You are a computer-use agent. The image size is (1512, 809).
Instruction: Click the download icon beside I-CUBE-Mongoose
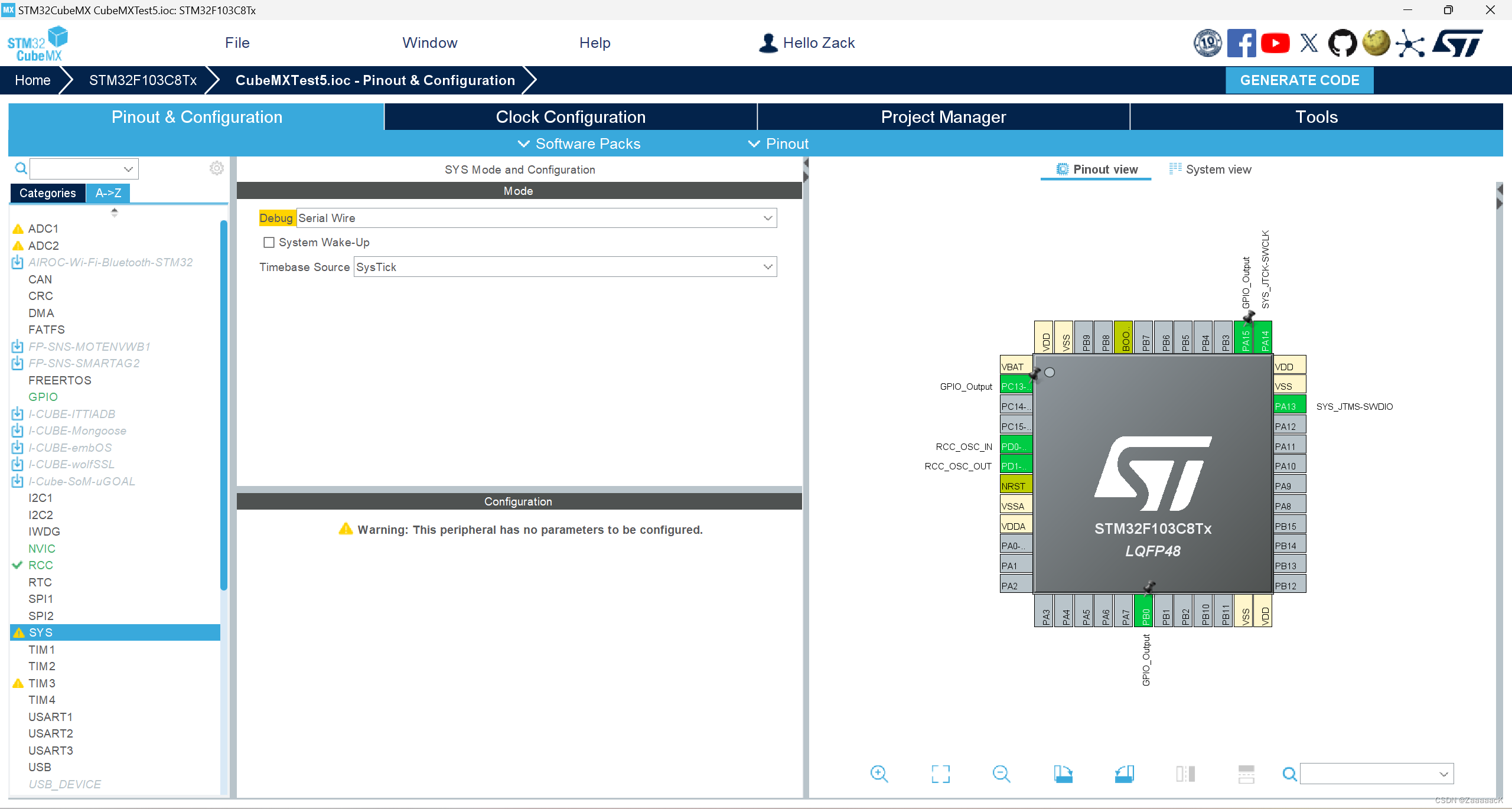[x=17, y=430]
